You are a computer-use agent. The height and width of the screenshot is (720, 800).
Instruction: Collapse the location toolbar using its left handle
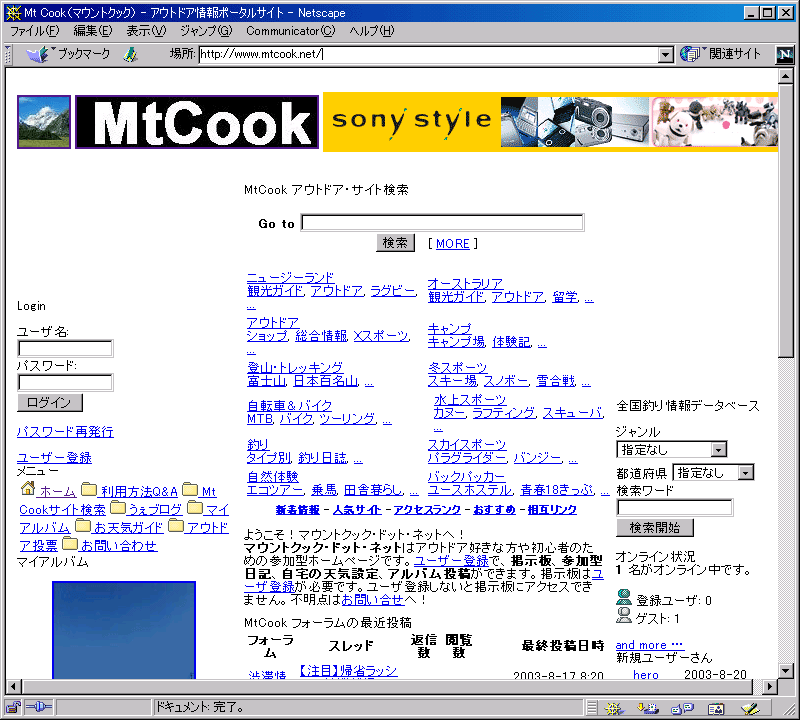[8, 54]
